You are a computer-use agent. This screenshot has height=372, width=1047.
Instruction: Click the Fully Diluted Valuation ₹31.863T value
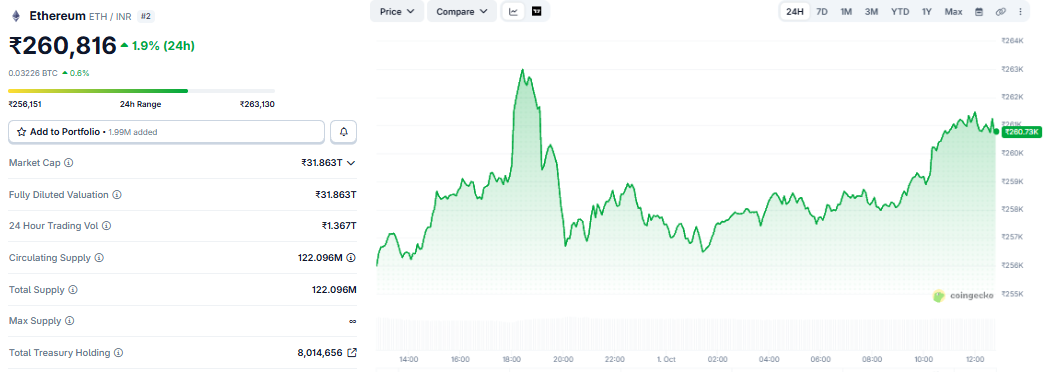pyautogui.click(x=337, y=194)
